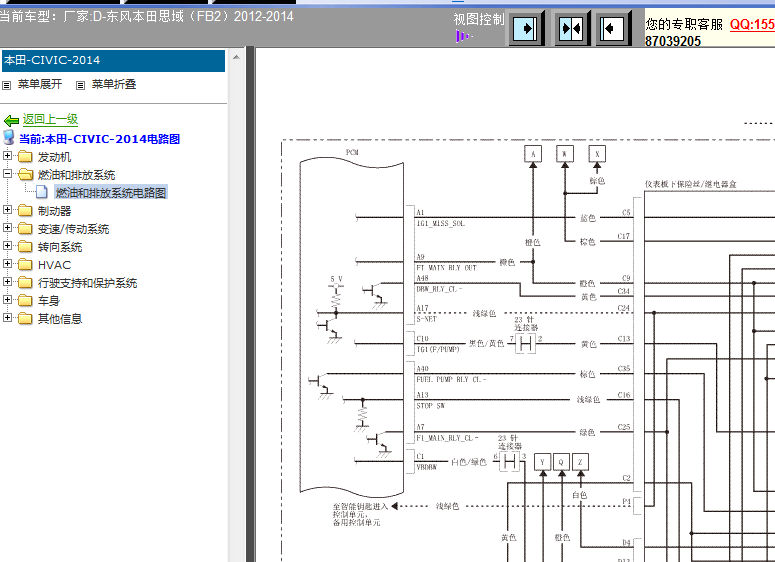Click connector box X in the diagram

click(x=597, y=154)
